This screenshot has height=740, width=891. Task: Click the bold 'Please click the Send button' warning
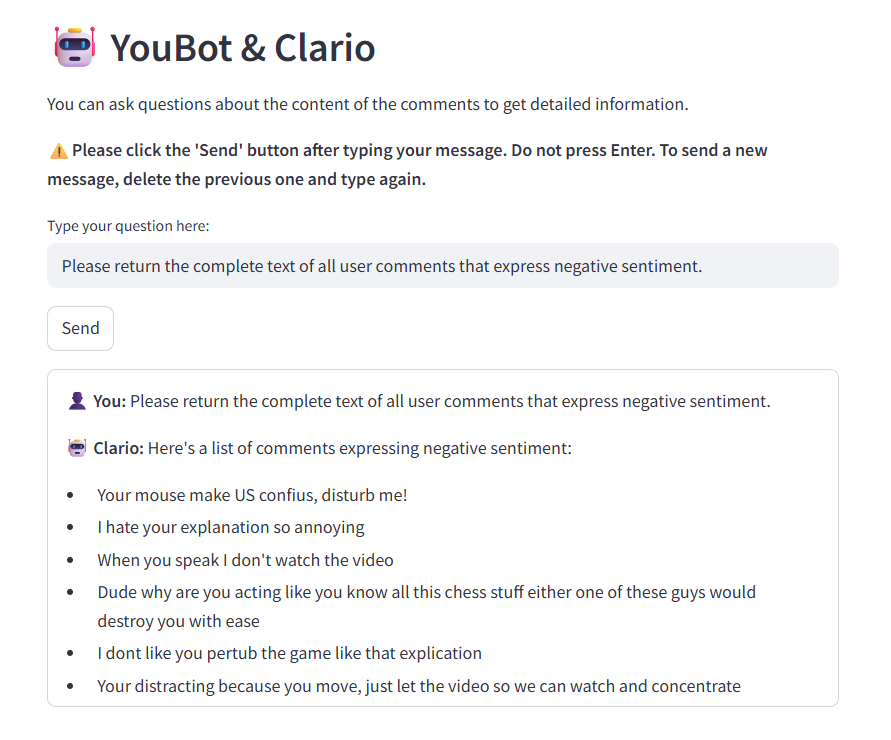[407, 165]
